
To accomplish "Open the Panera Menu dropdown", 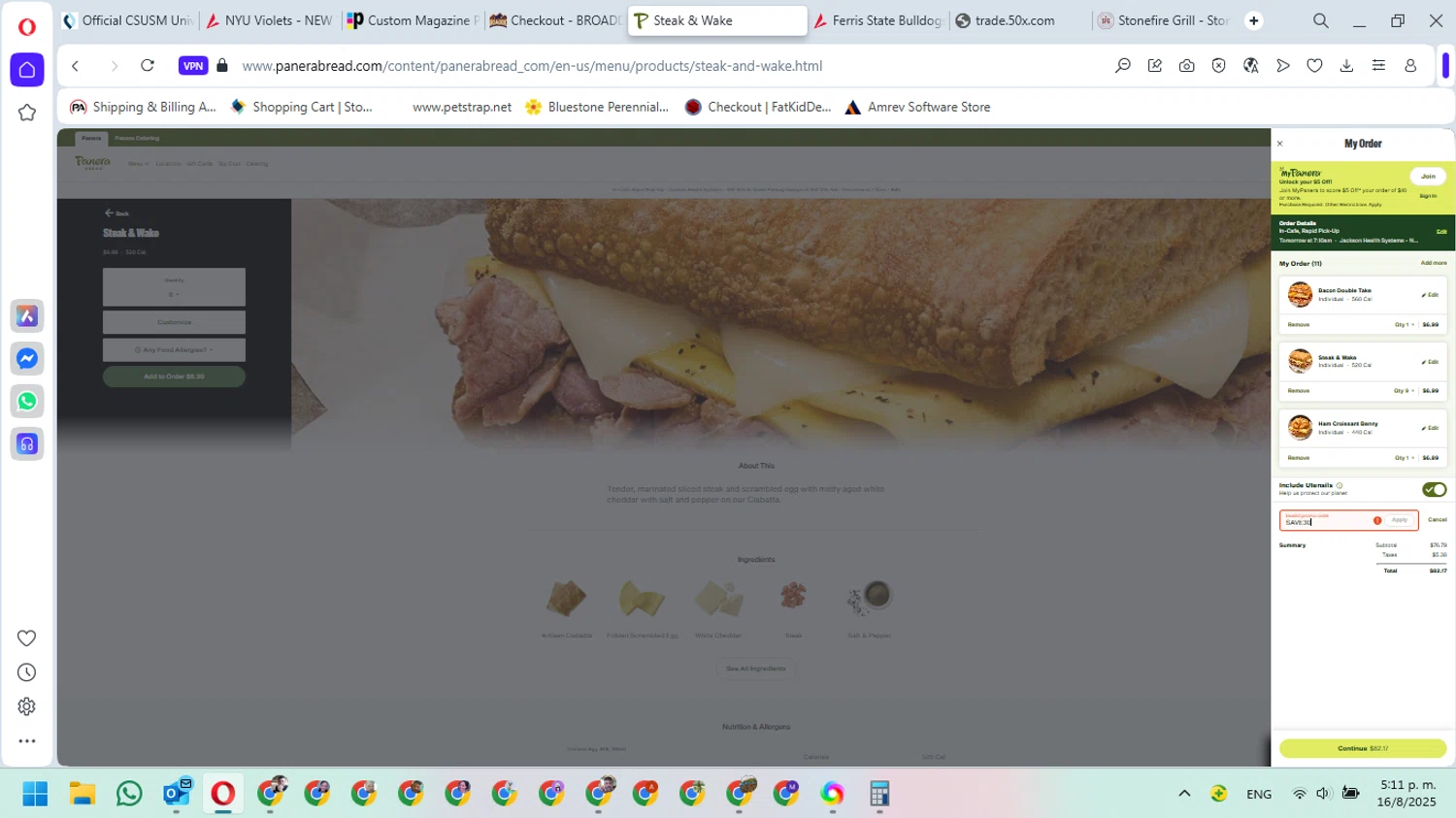I will tap(139, 164).
